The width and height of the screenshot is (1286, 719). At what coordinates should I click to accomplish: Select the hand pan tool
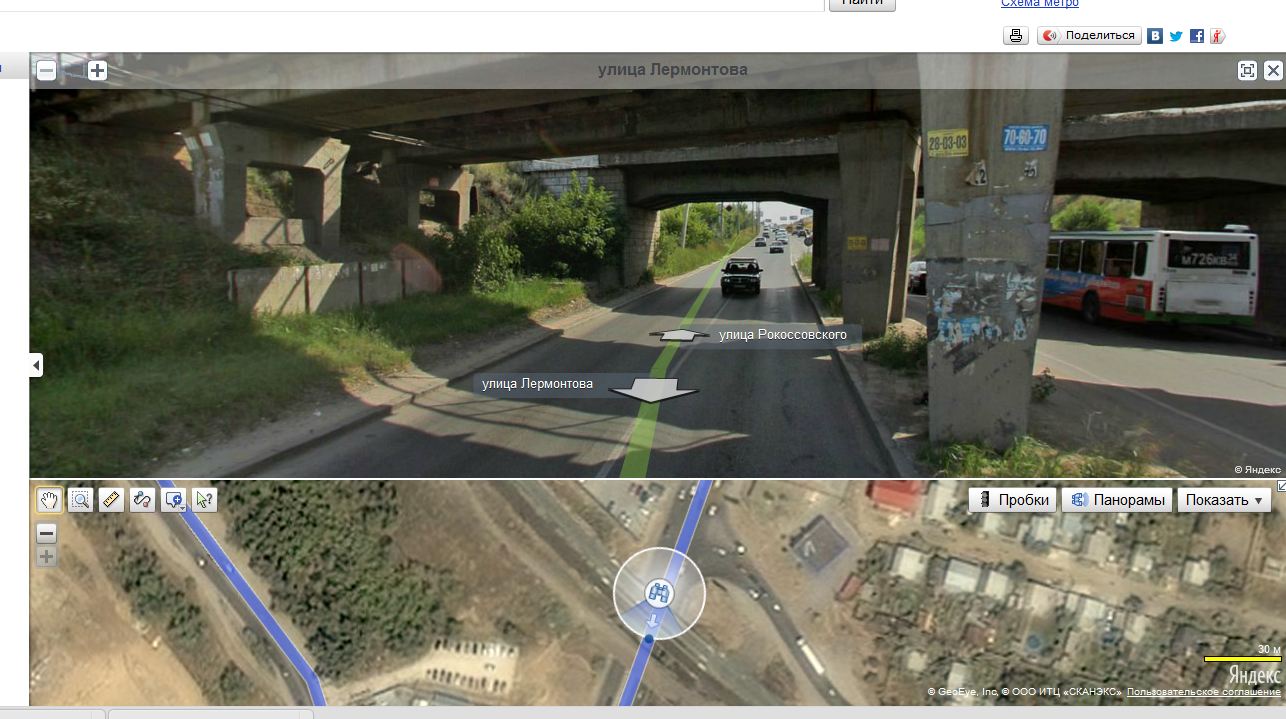(x=48, y=499)
